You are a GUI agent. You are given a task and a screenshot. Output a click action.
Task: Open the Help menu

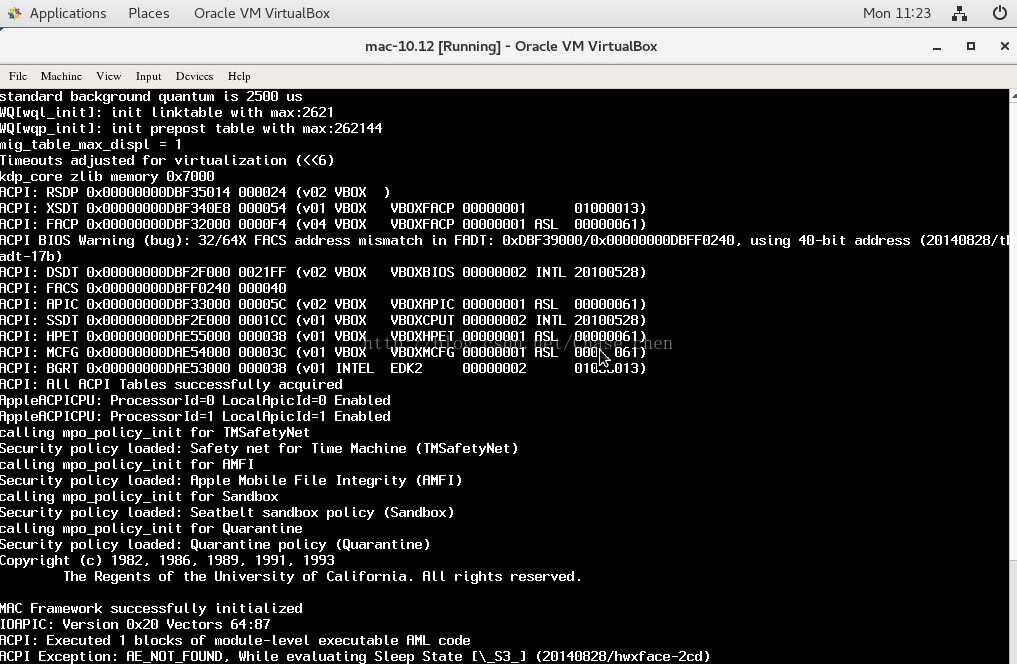[239, 76]
